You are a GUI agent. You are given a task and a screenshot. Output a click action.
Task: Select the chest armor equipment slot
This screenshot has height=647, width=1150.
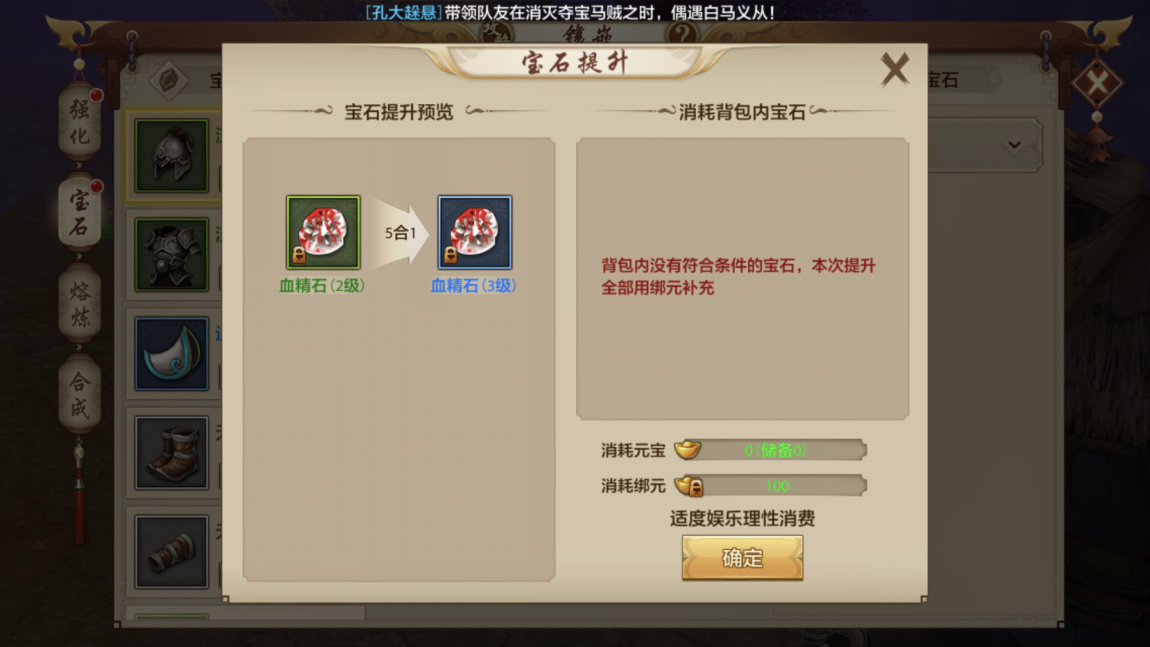pyautogui.click(x=172, y=255)
